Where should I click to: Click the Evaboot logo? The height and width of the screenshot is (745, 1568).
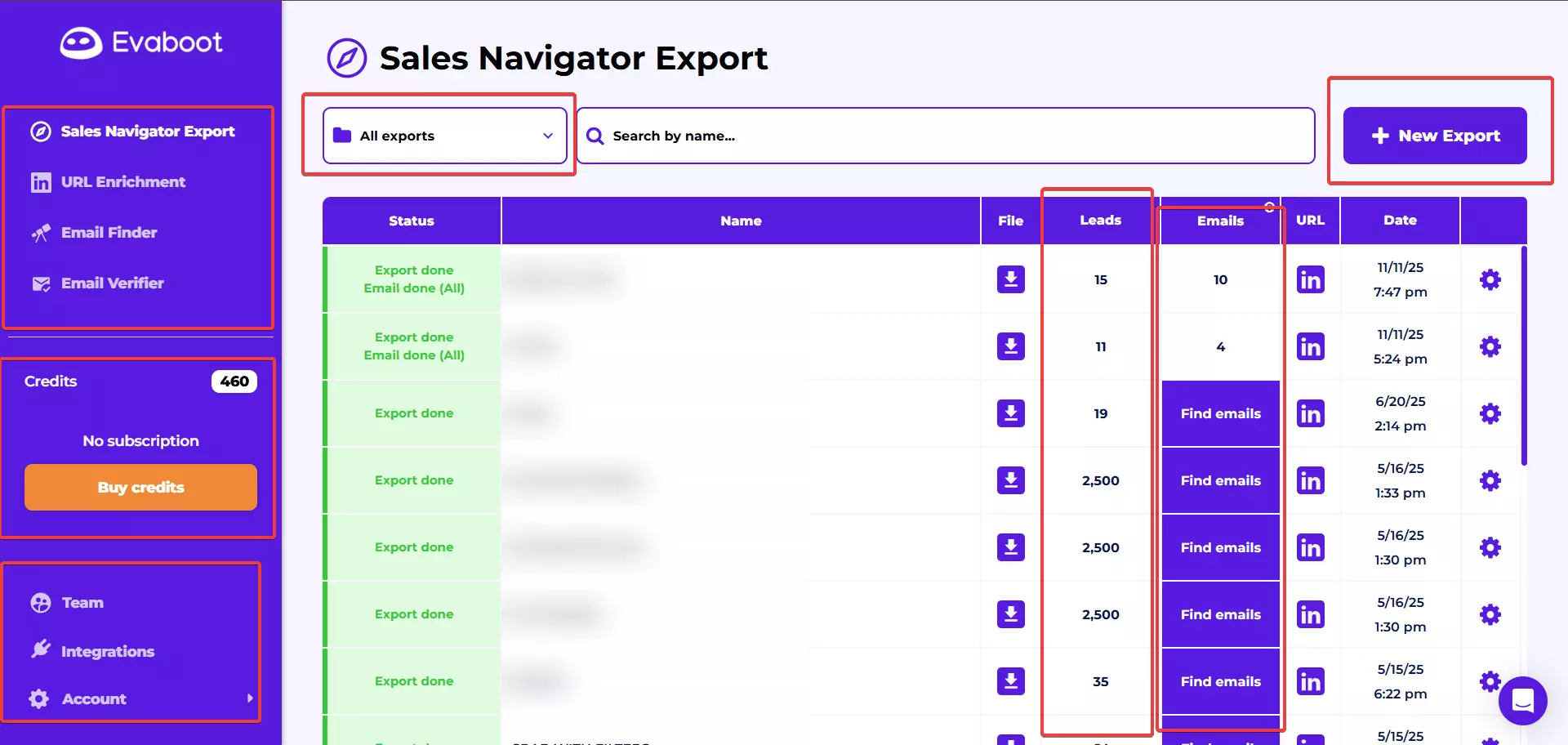point(141,42)
